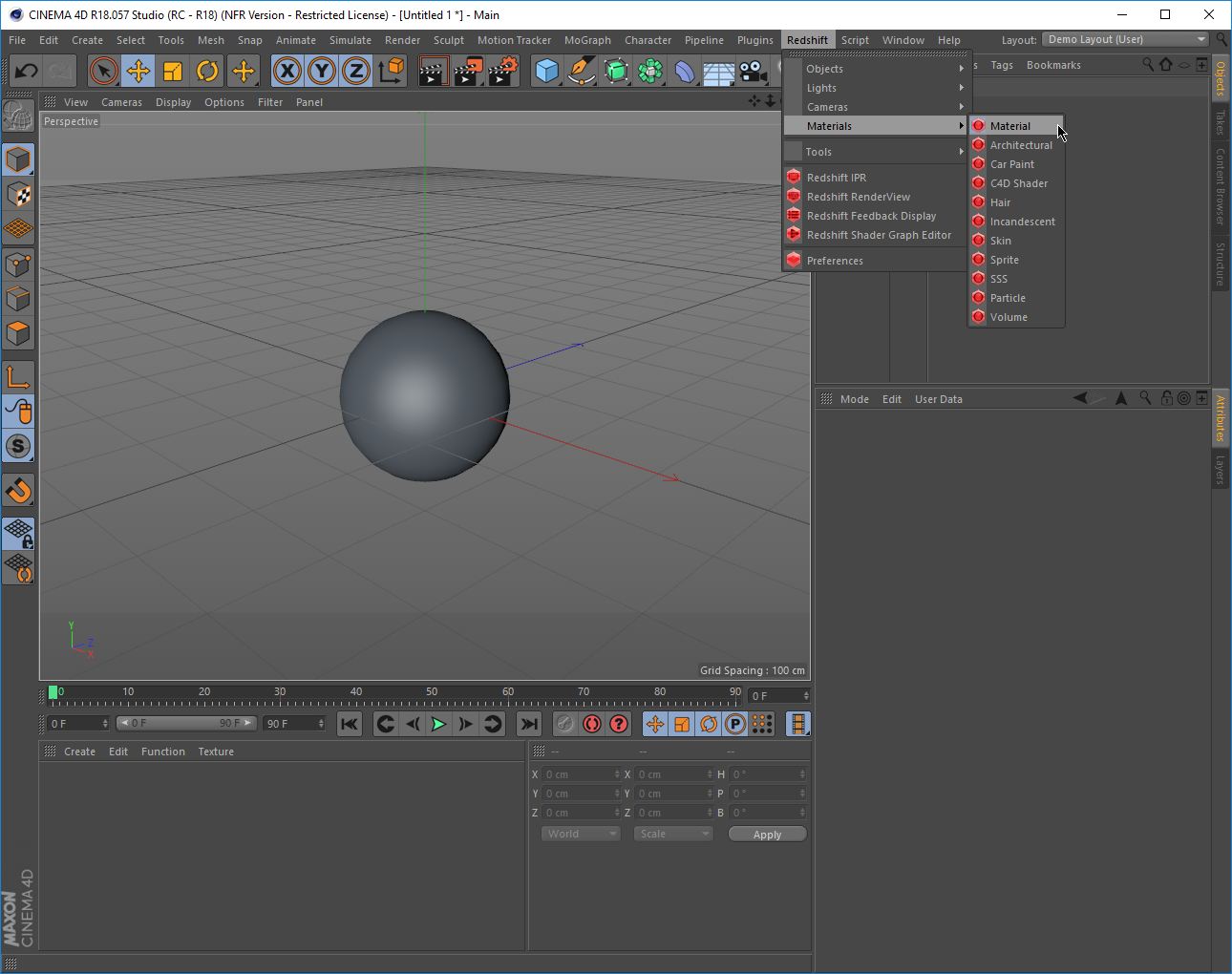Toggle the Viewport Solo S icon
This screenshot has width=1232, height=974.
pos(18,446)
